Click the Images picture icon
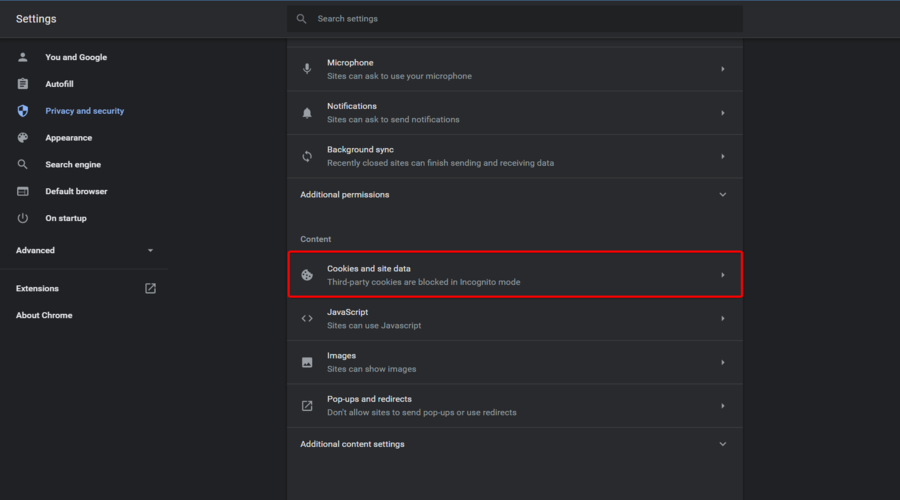The image size is (900, 500). [307, 362]
